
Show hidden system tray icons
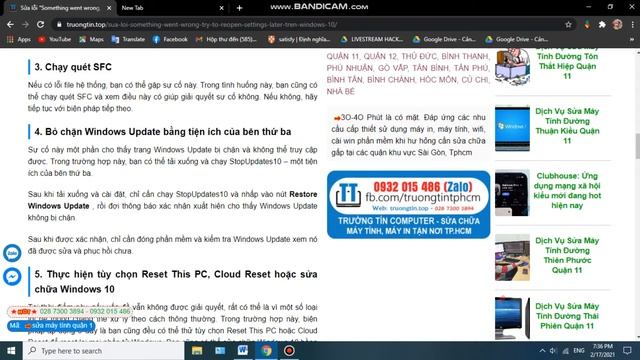(x=542, y=351)
